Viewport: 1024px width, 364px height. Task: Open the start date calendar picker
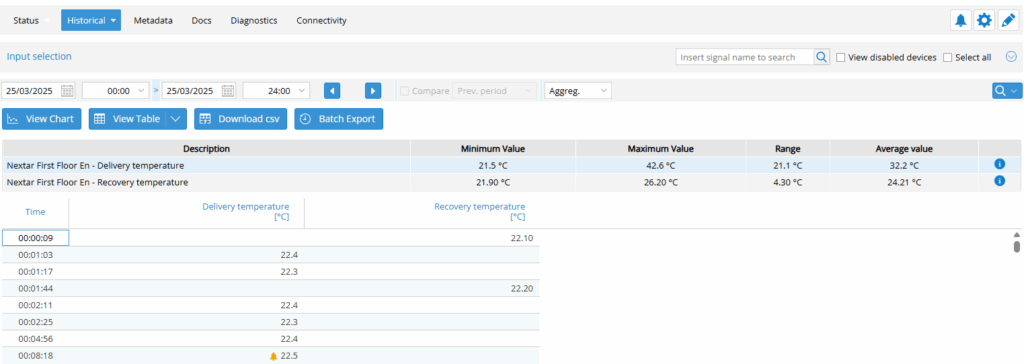[x=67, y=91]
